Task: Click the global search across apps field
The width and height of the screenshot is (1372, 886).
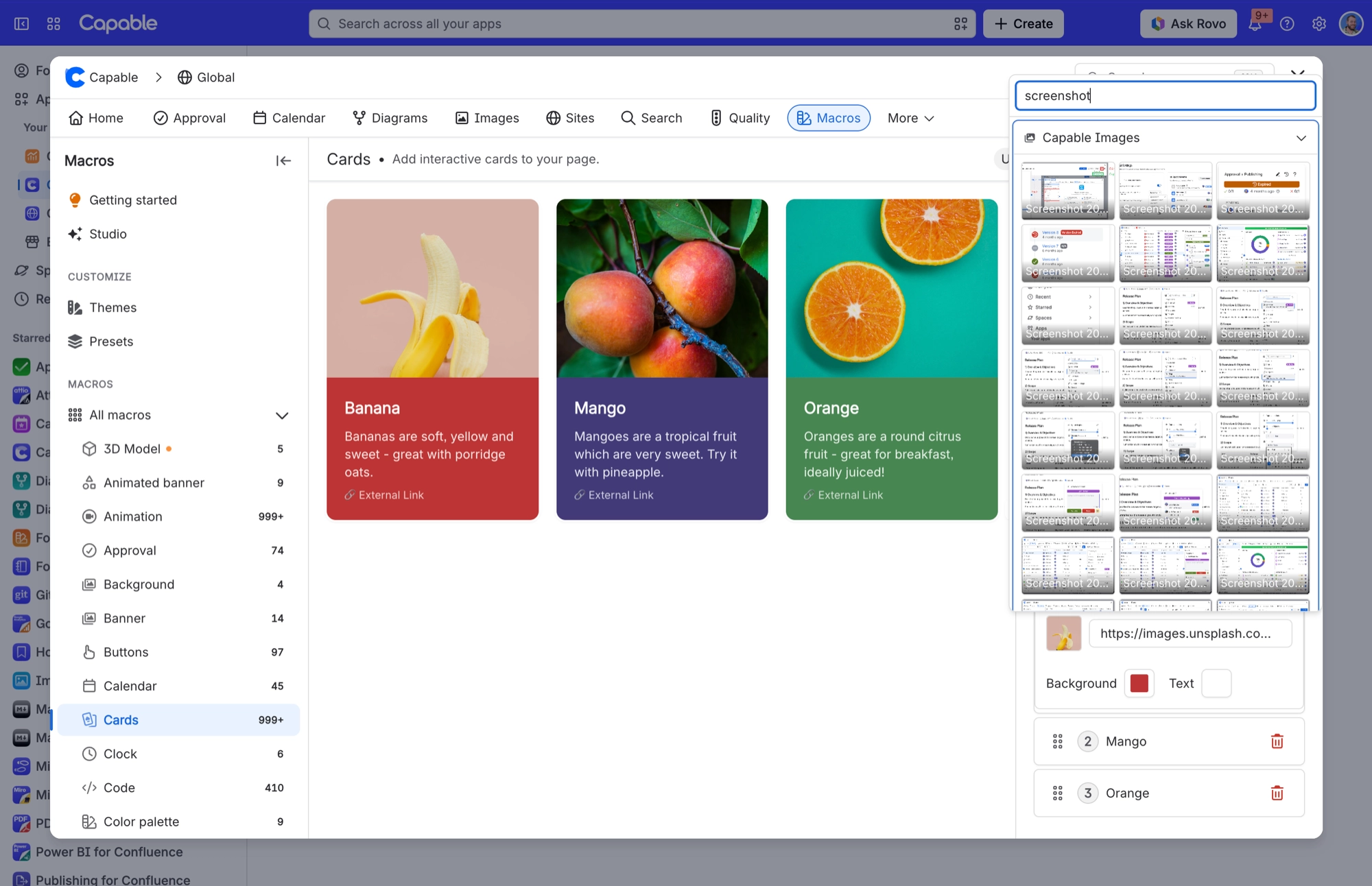Action: click(642, 24)
